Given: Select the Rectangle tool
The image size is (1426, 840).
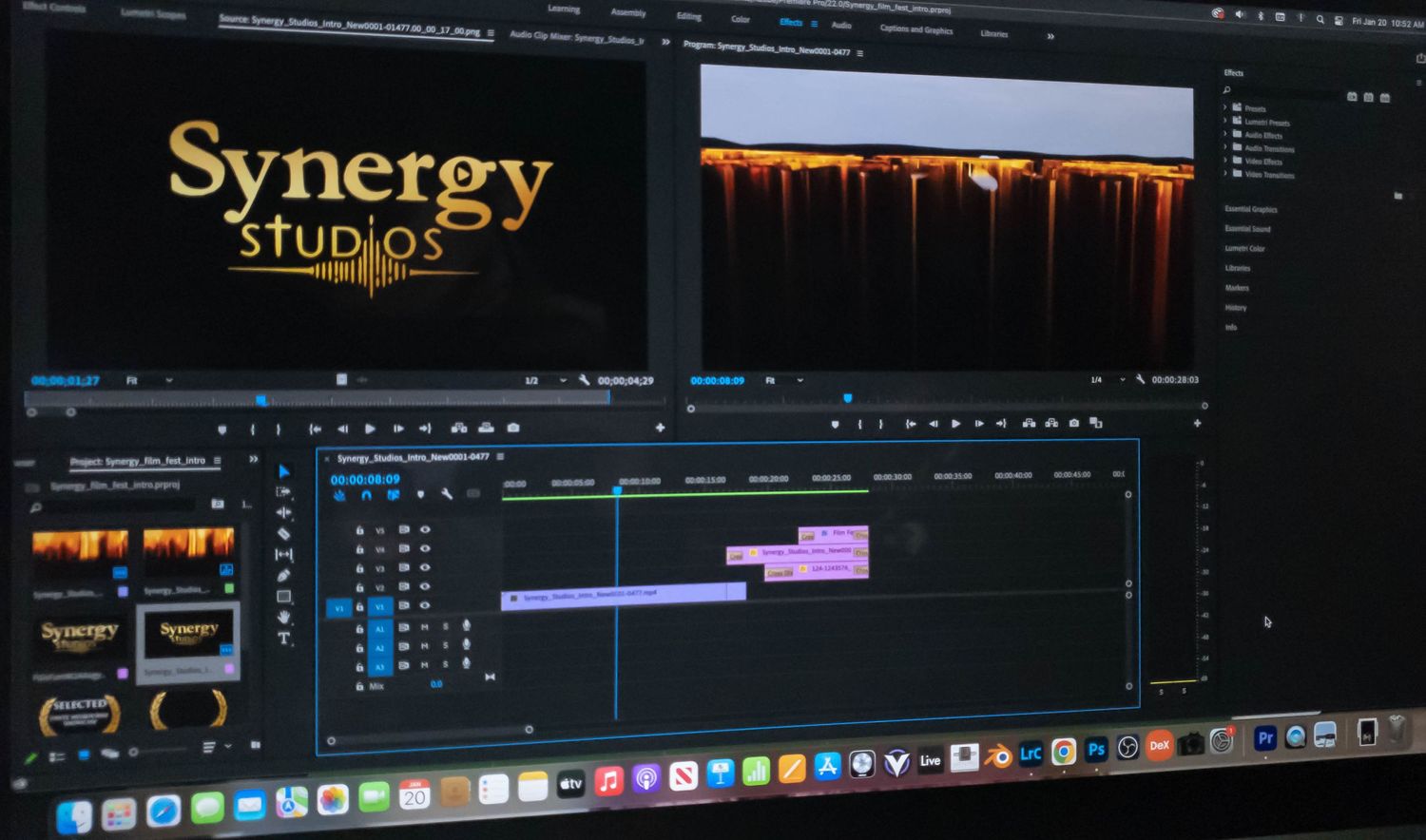Looking at the screenshot, I should pos(283,597).
